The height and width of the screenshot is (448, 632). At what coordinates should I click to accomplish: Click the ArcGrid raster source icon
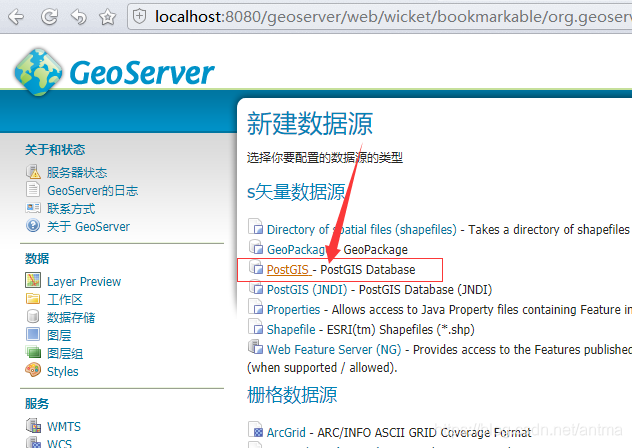tap(256, 429)
